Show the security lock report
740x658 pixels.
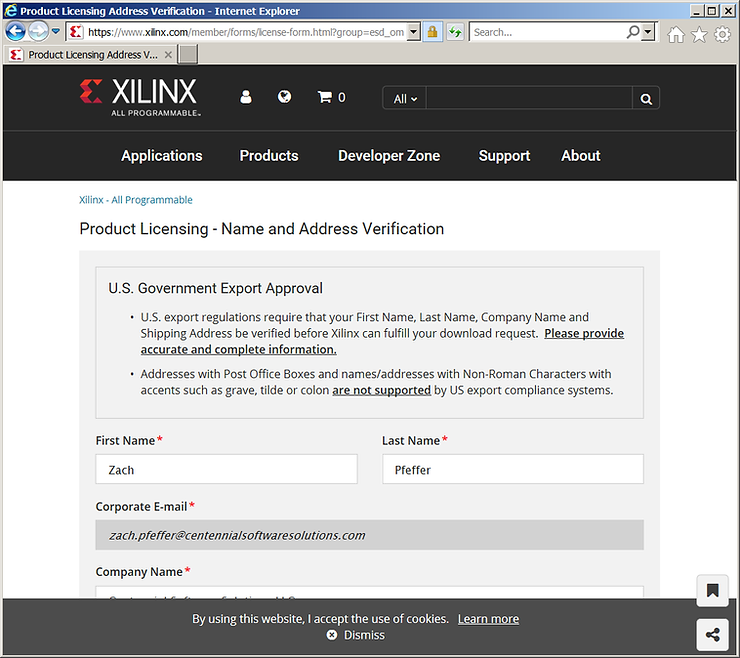(x=432, y=32)
